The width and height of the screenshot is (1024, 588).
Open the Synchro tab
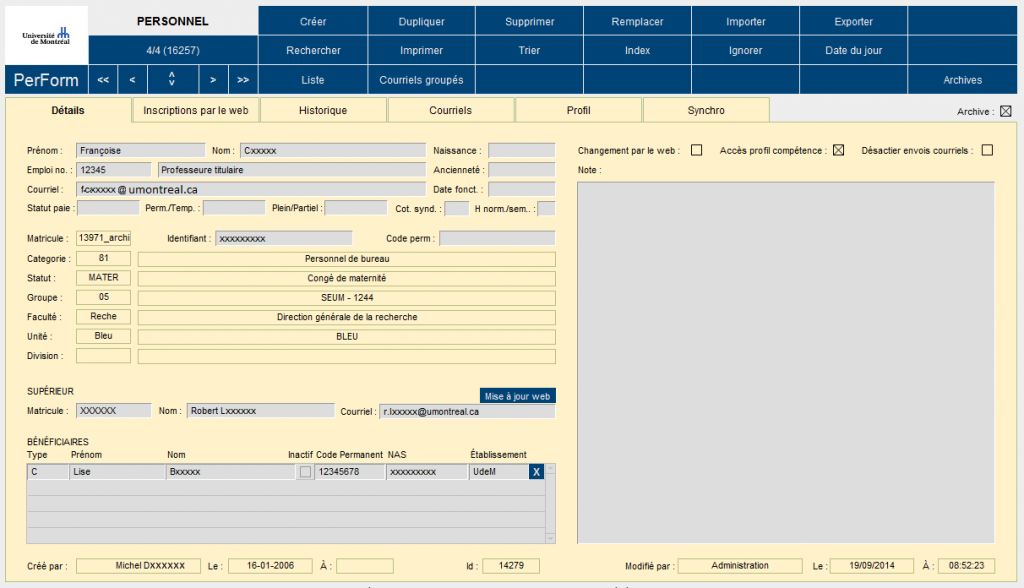click(x=705, y=110)
